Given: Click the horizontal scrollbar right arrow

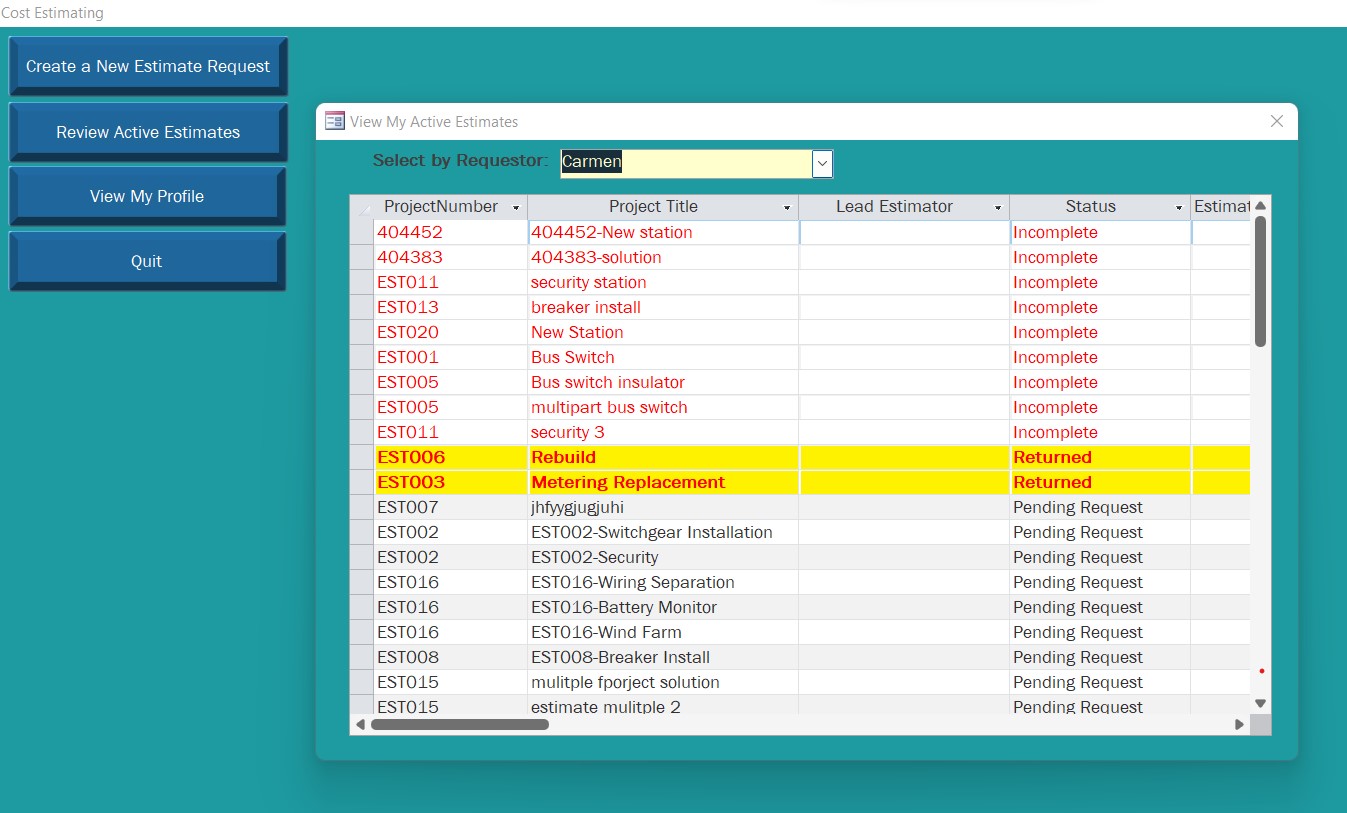Looking at the screenshot, I should click(1240, 724).
